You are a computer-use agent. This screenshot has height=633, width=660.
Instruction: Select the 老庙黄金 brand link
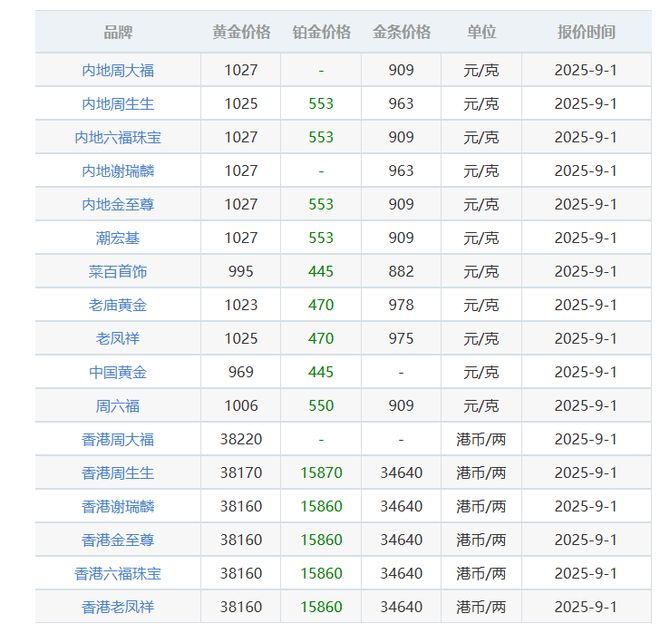pos(118,305)
